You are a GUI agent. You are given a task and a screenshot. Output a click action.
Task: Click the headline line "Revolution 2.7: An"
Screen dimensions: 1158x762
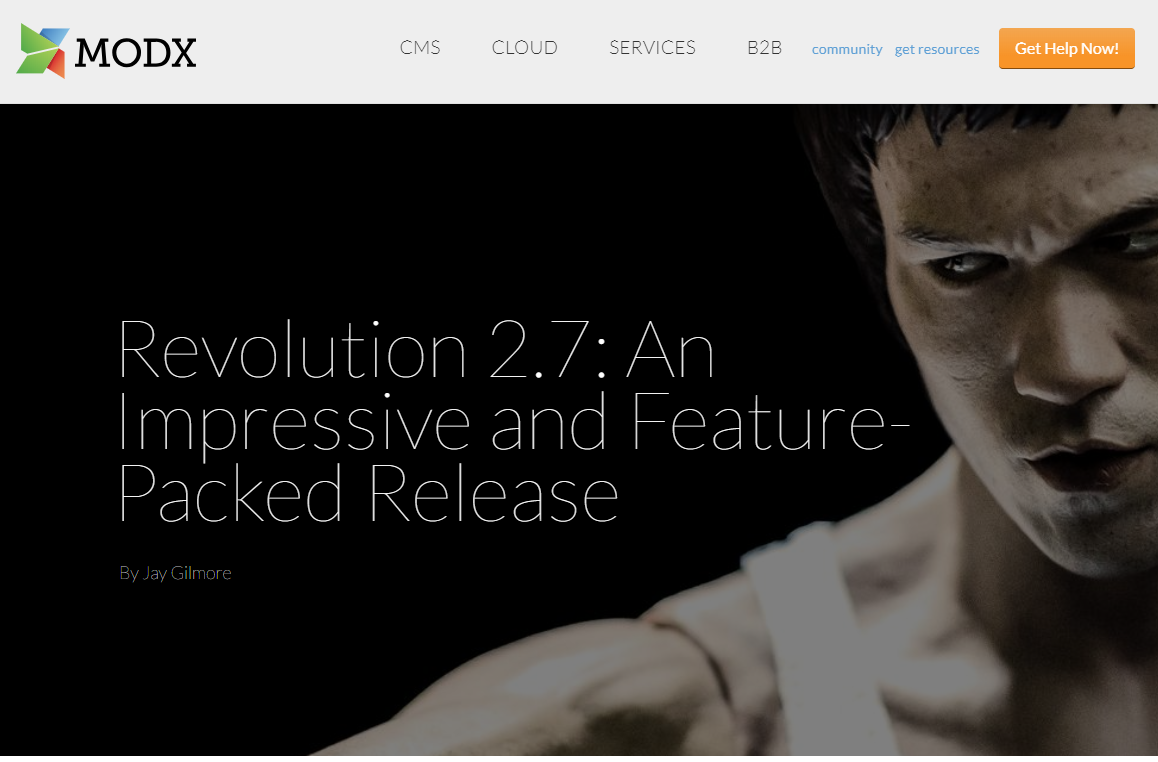[416, 350]
